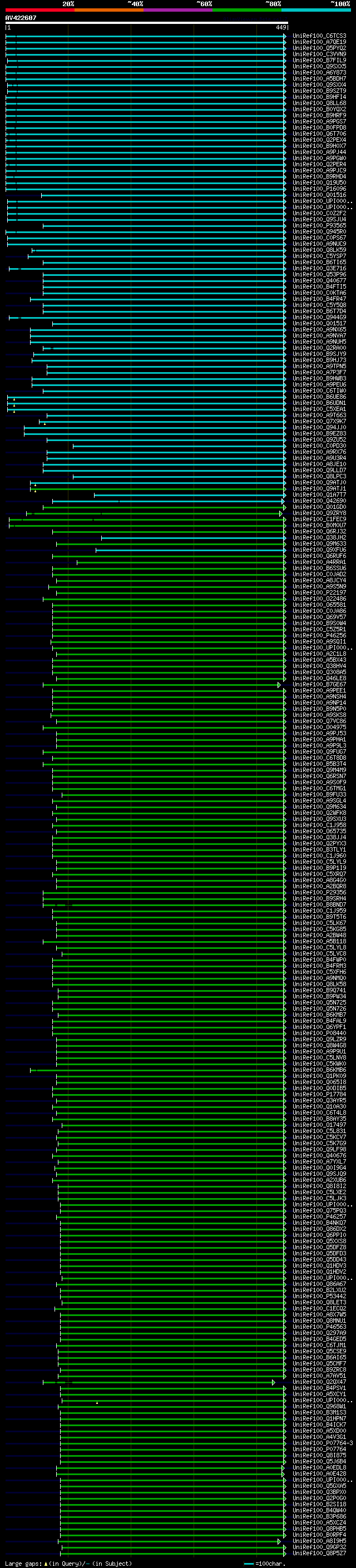
Task: Open hit UniRef100_Q01516
Action: coord(319,195)
